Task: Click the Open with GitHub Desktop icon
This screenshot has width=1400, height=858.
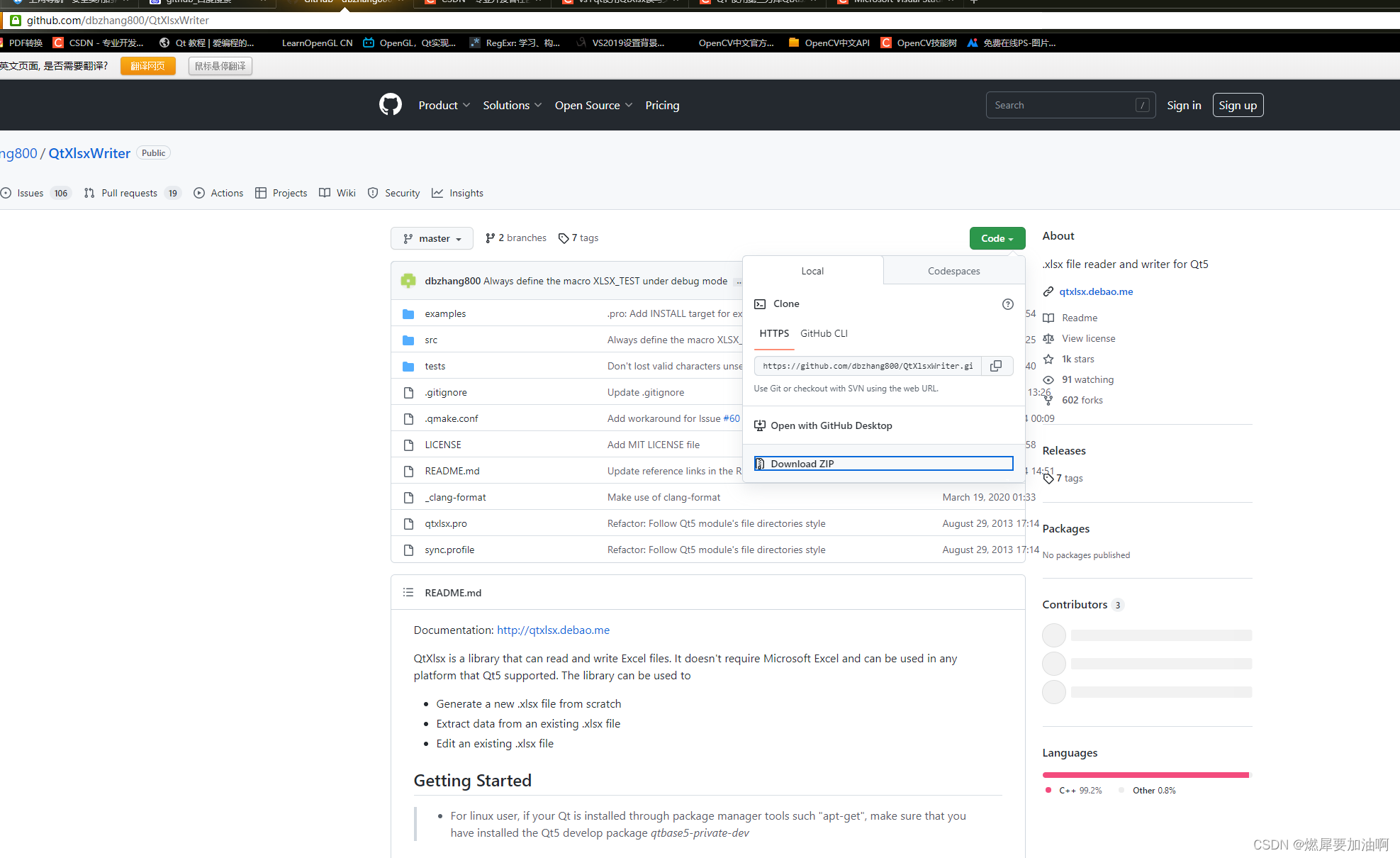Action: click(x=760, y=425)
